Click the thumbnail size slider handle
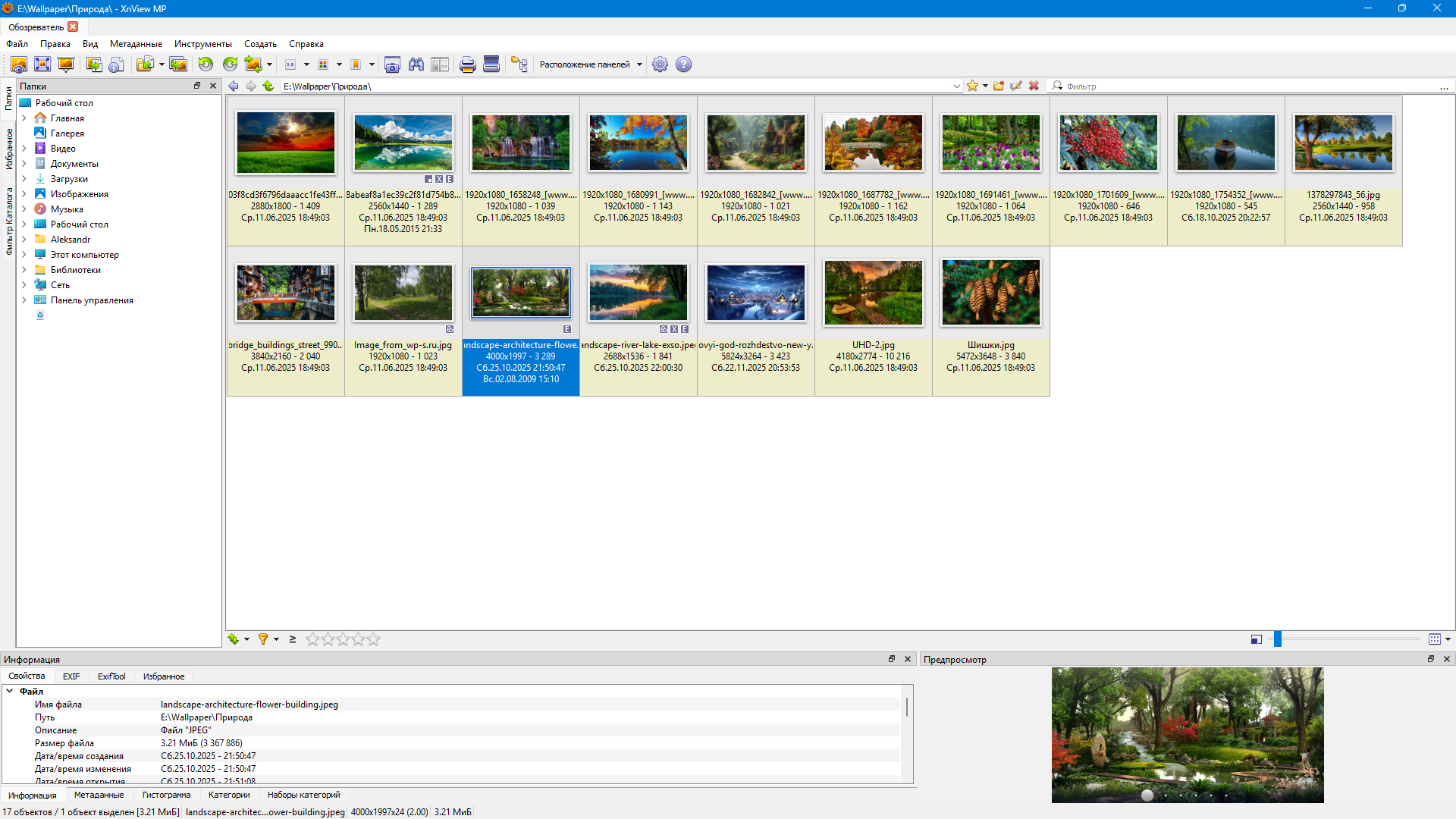The image size is (1456, 819). pos(1277,639)
